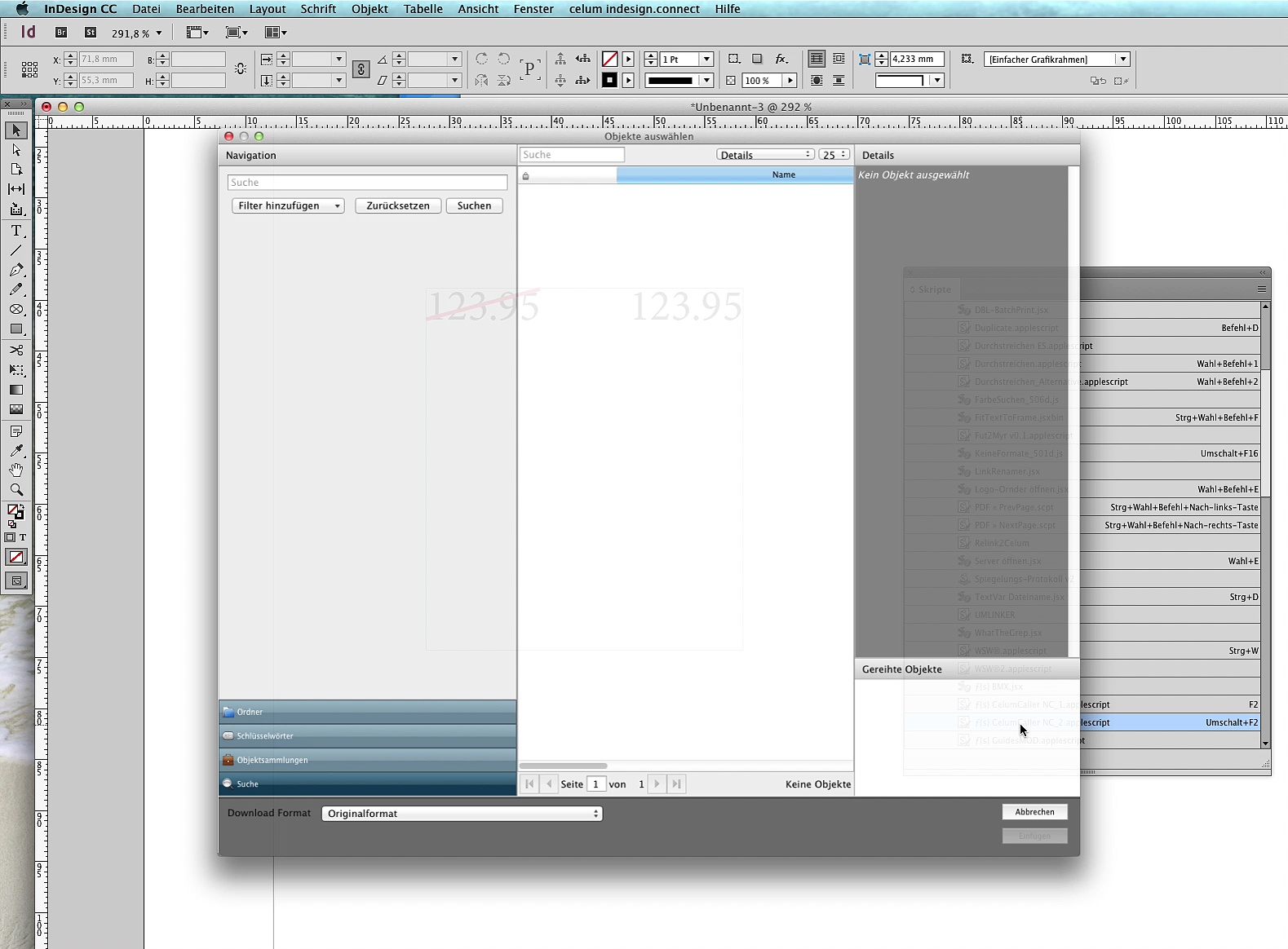Click the Navigation Suche search field

point(367,183)
